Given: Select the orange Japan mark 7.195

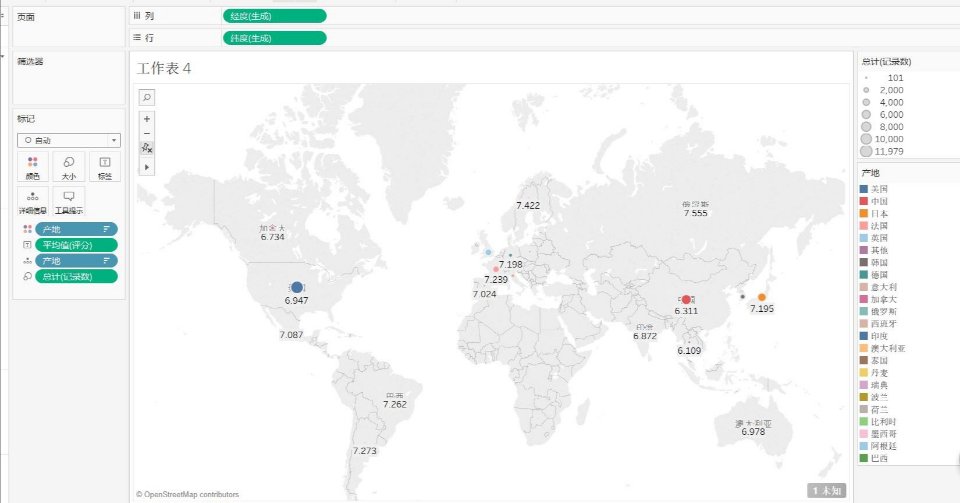Looking at the screenshot, I should coord(762,297).
